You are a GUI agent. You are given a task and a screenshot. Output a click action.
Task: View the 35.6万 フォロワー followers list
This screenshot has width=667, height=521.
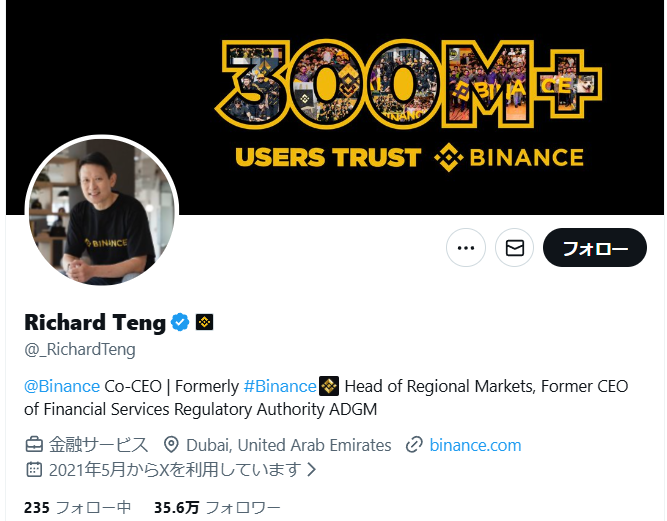pos(217,507)
